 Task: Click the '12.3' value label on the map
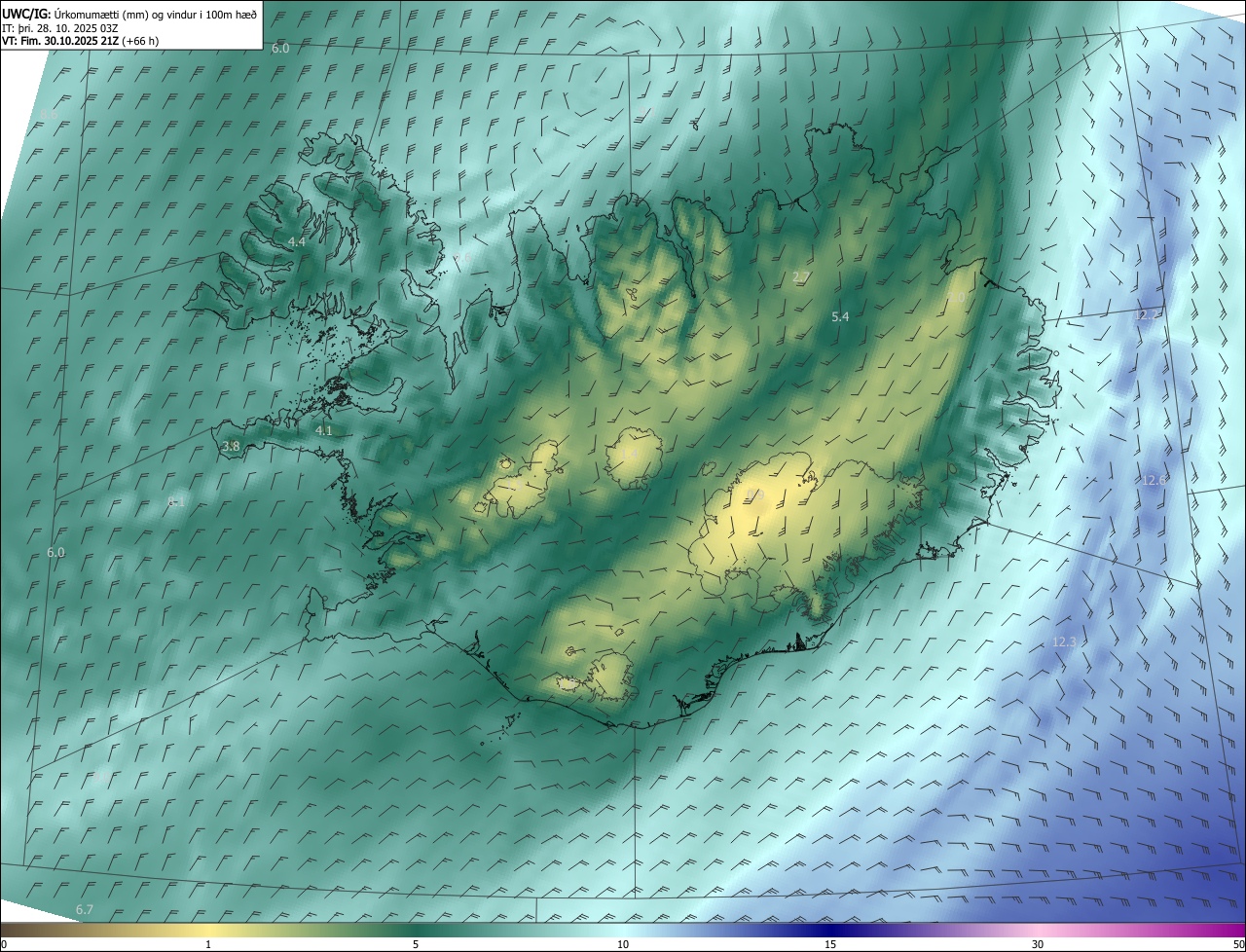(x=1064, y=642)
